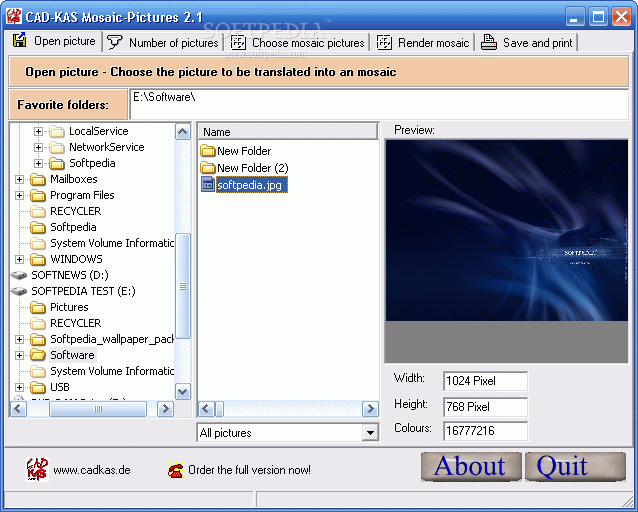Image resolution: width=638 pixels, height=512 pixels.
Task: Expand the USB folder node
Action: click(x=19, y=387)
